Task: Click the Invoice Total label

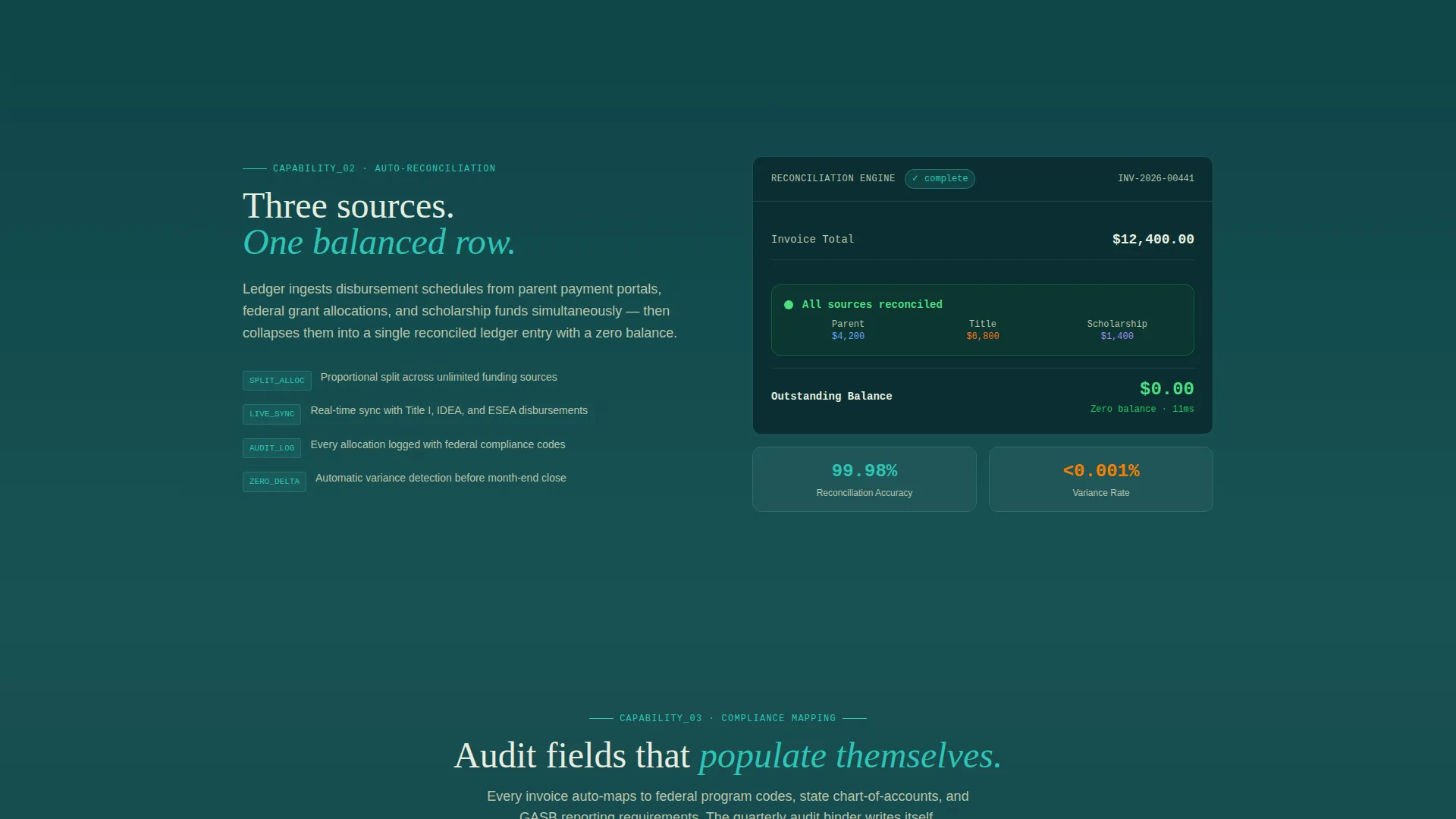Action: (812, 240)
